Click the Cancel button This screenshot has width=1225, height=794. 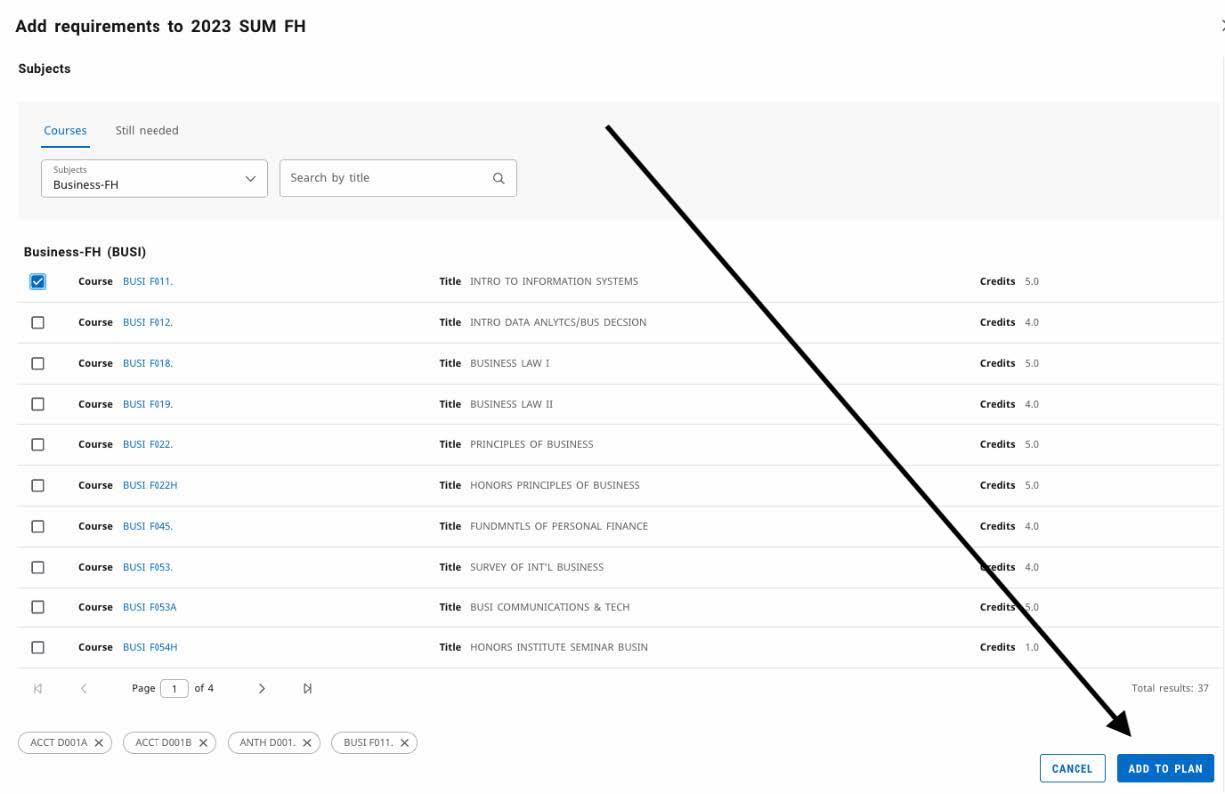1072,768
